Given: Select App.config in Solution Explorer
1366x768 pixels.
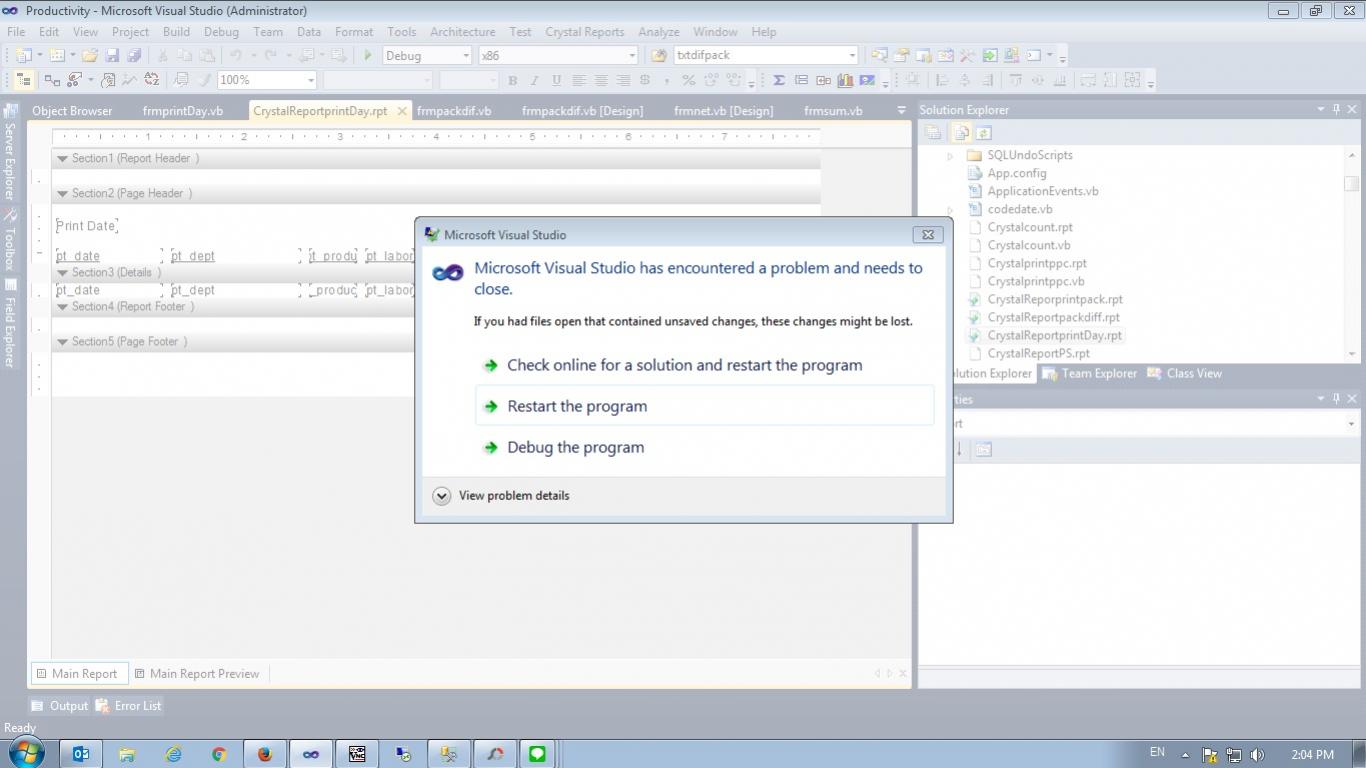Looking at the screenshot, I should pos(1017,173).
